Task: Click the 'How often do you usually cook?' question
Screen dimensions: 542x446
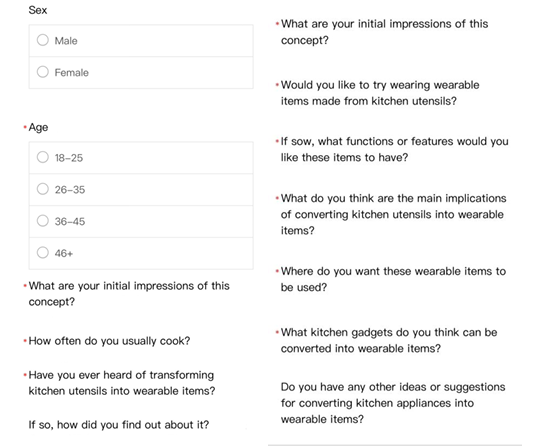Action: tap(109, 341)
